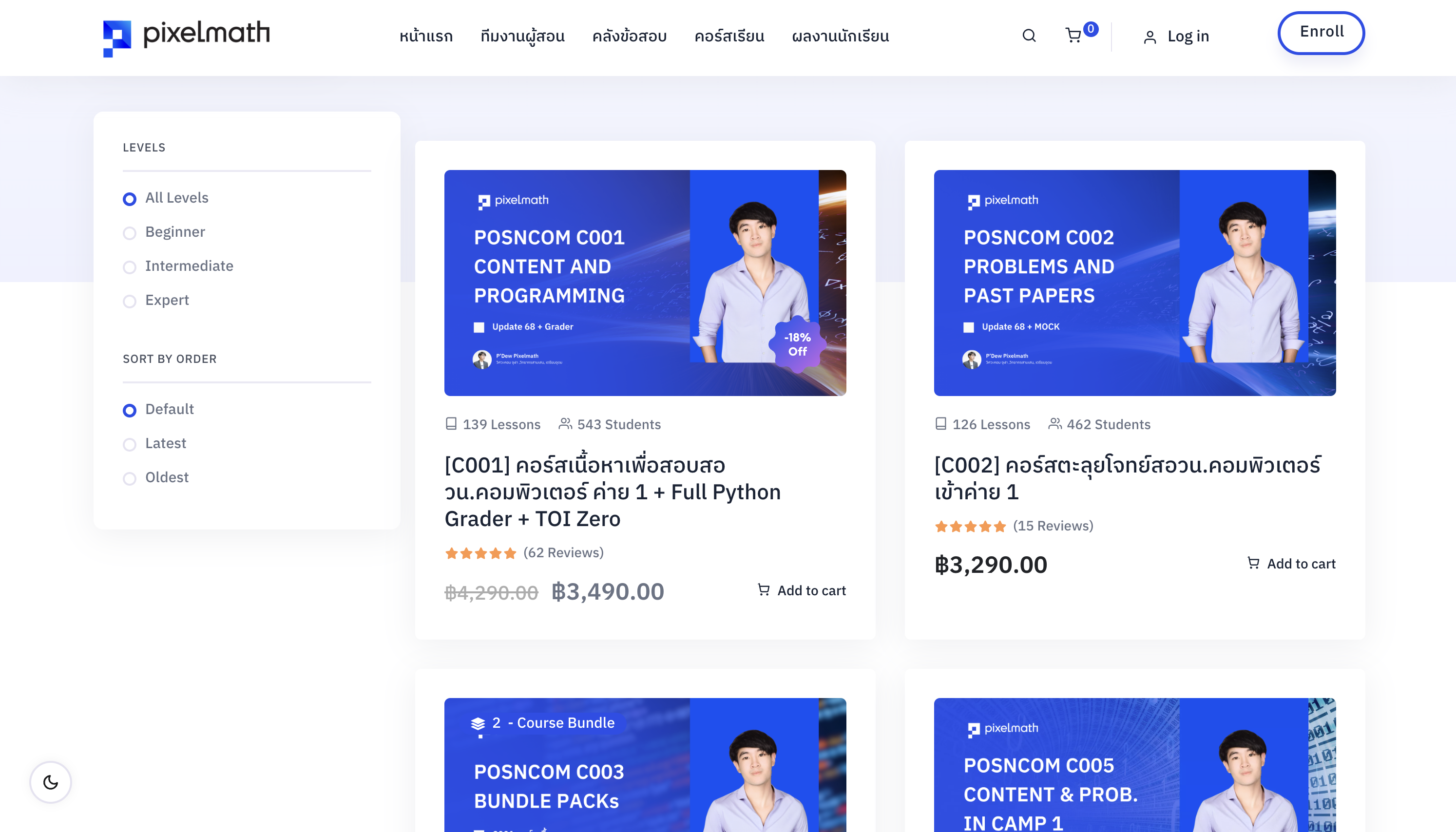Click the (15 Reviews) text
This screenshot has width=1456, height=832.
[x=1053, y=526]
